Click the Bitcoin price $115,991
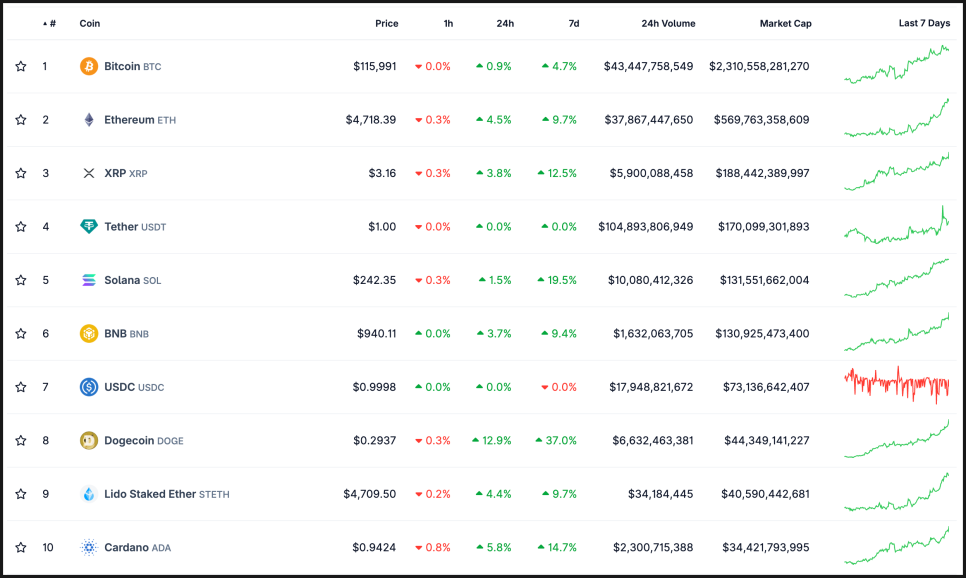Viewport: 966px width, 578px height. click(x=375, y=66)
